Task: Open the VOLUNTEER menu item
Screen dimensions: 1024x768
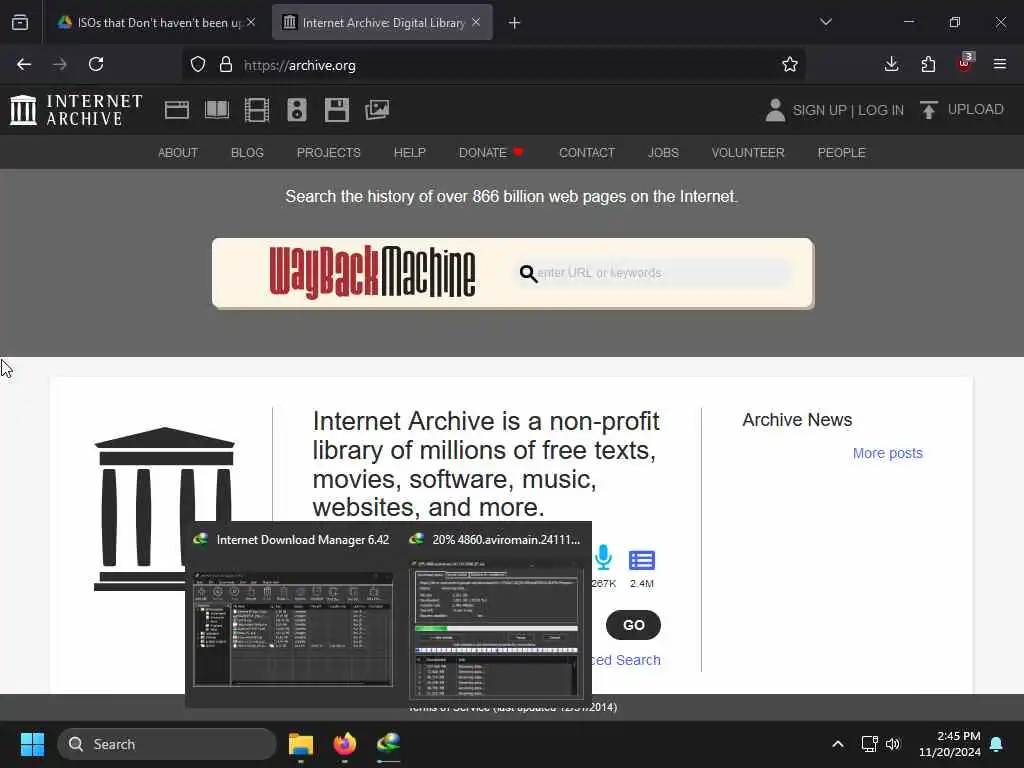Action: [x=748, y=153]
